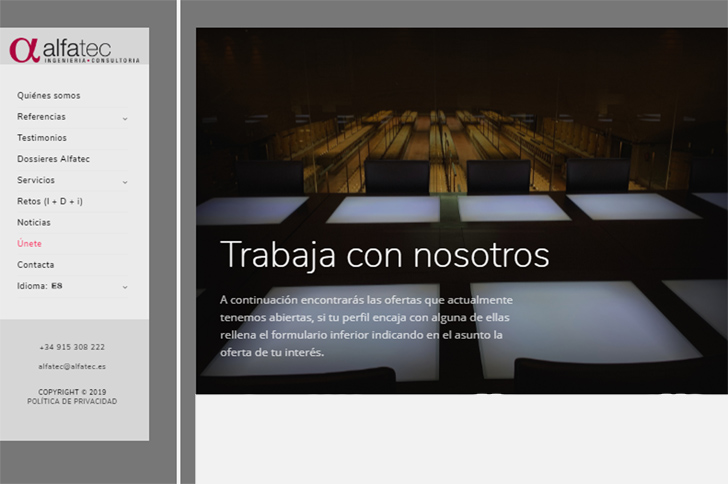Open the Quiénes somos page
The image size is (728, 484).
click(x=49, y=96)
